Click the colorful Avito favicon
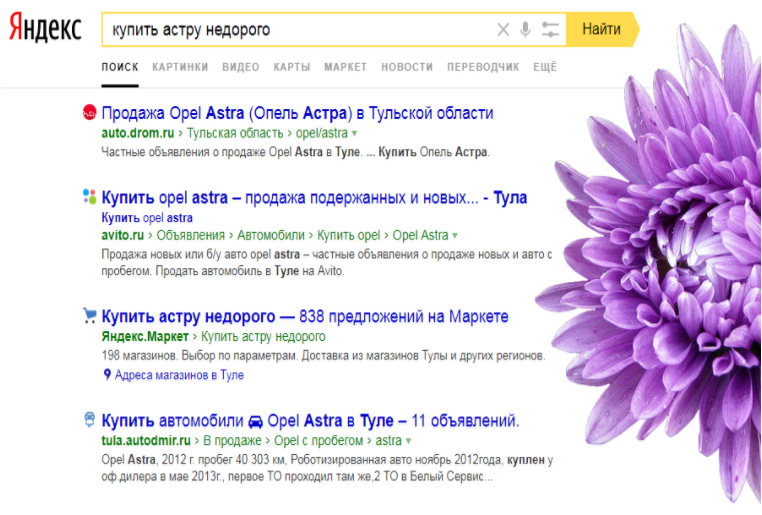 pos(89,196)
